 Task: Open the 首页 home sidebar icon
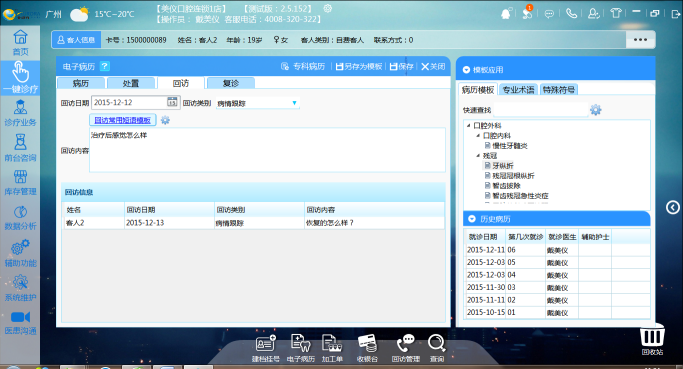tap(20, 43)
